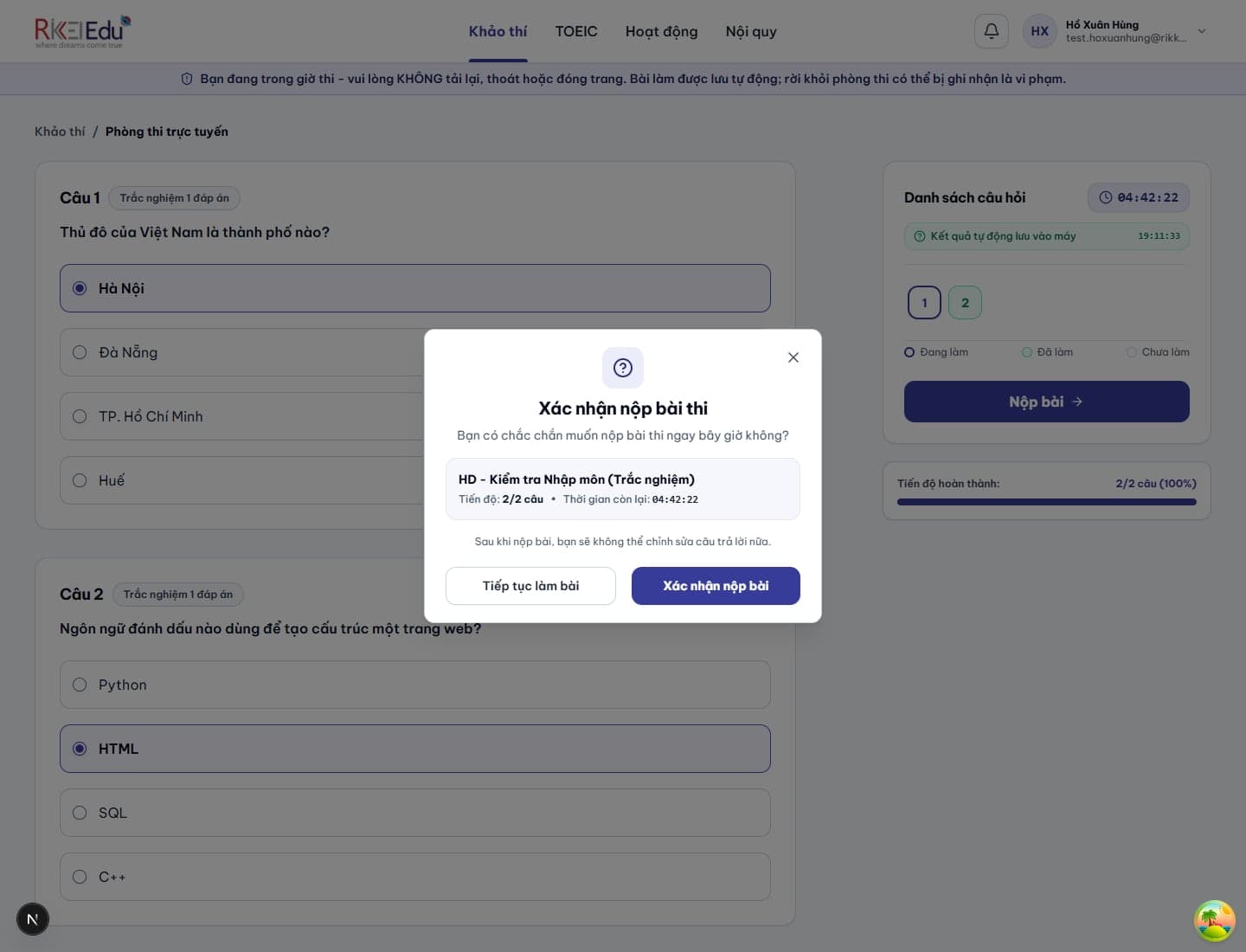Click the Next.js dev tools badge
The image size is (1246, 952).
[x=33, y=919]
